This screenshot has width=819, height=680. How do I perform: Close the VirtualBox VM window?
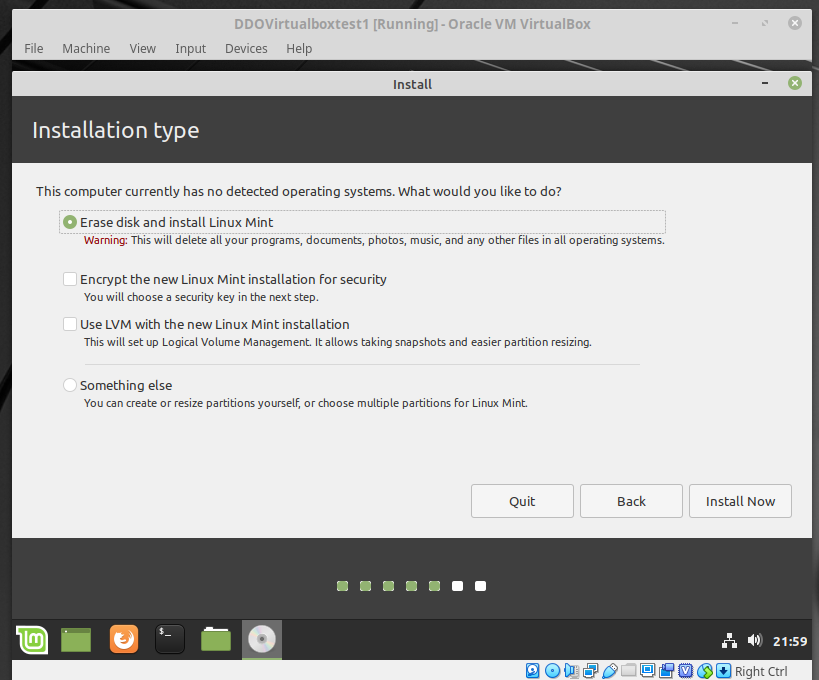(x=795, y=23)
